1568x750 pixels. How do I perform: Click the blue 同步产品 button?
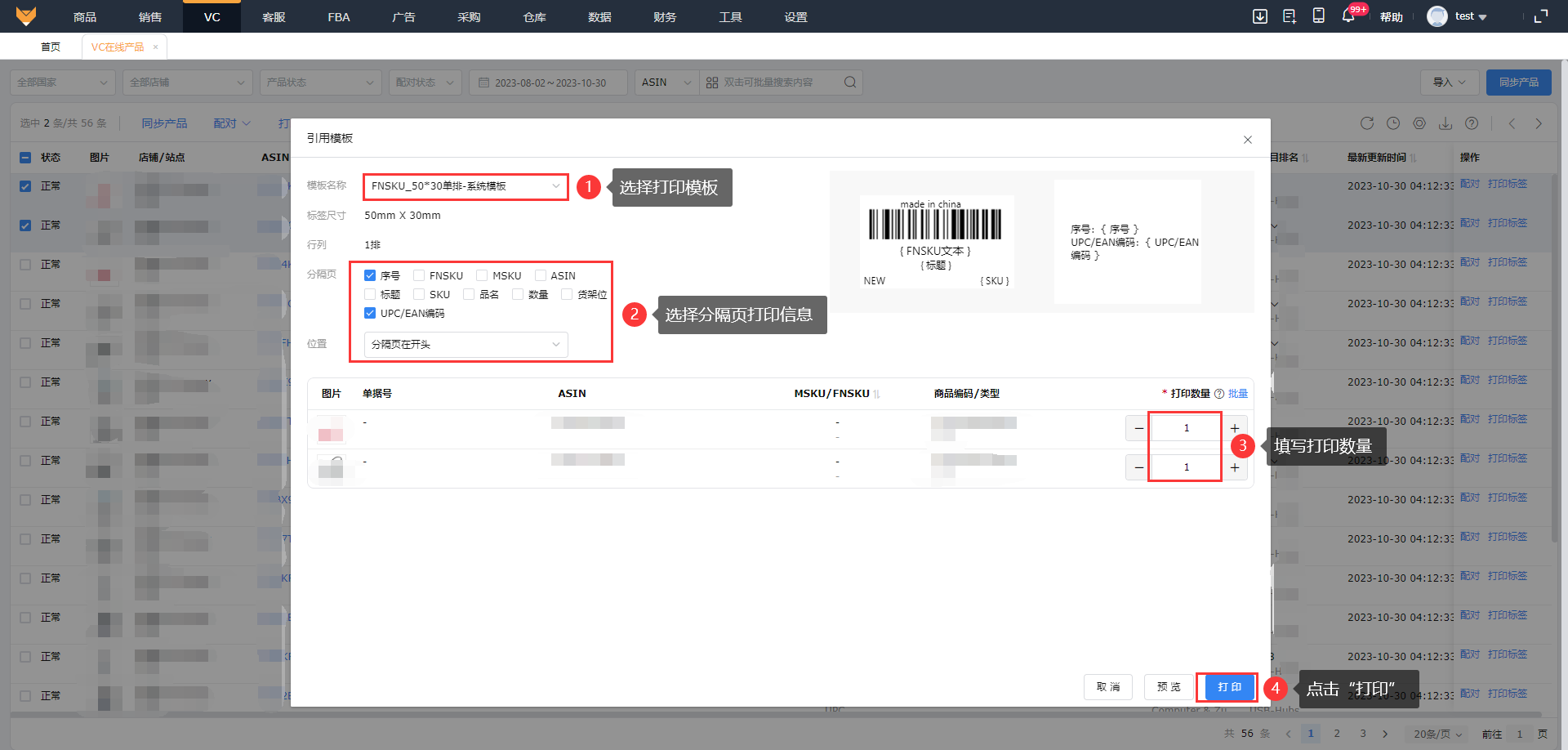pyautogui.click(x=1519, y=83)
